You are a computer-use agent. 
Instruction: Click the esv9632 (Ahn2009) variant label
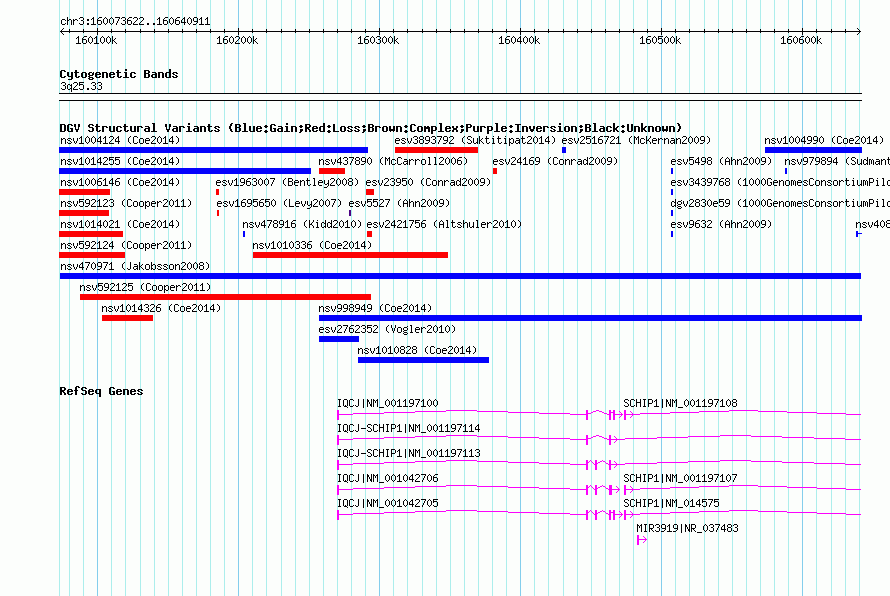pyautogui.click(x=721, y=224)
